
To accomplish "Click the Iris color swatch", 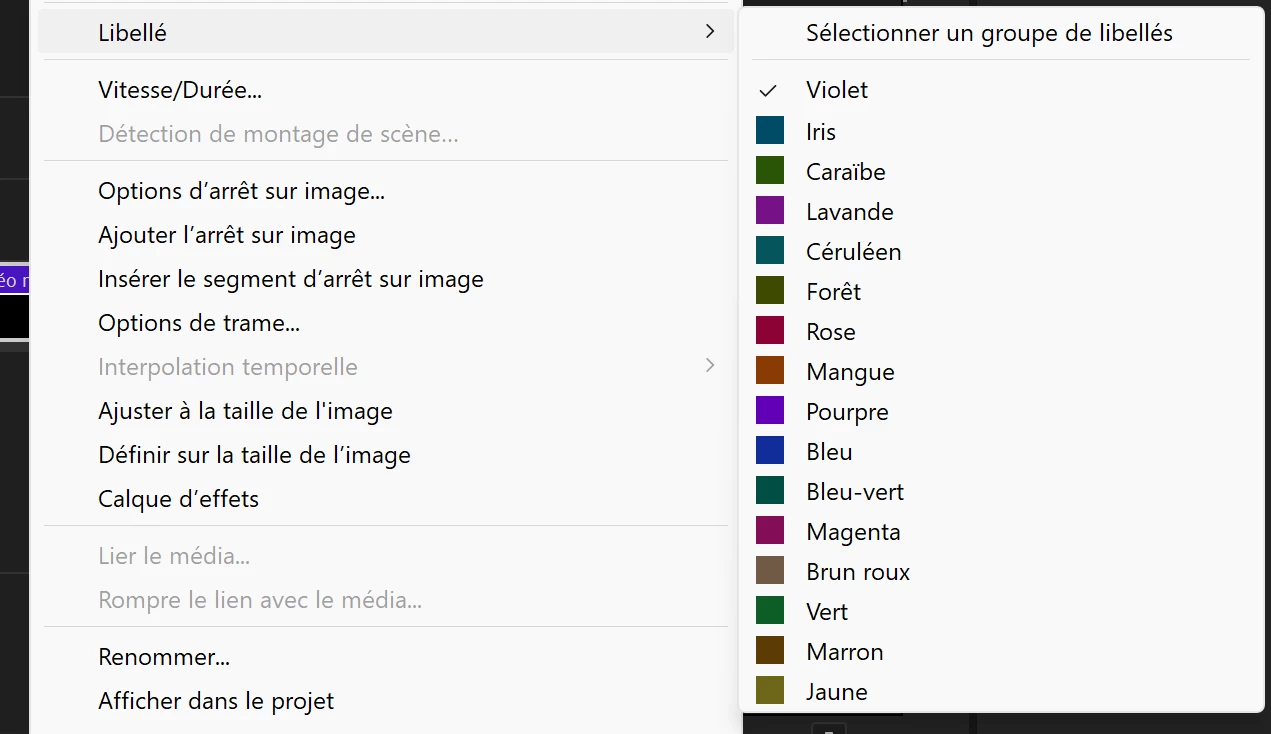I will coord(770,131).
